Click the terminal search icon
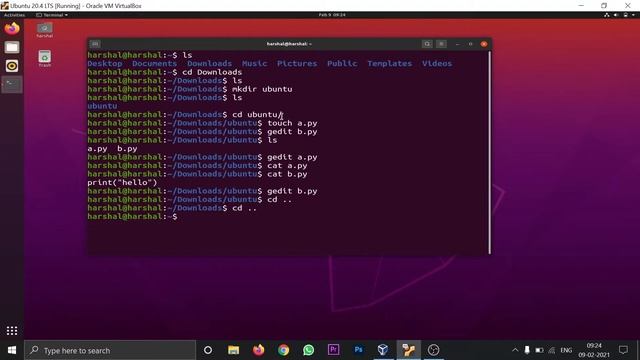 (x=427, y=44)
